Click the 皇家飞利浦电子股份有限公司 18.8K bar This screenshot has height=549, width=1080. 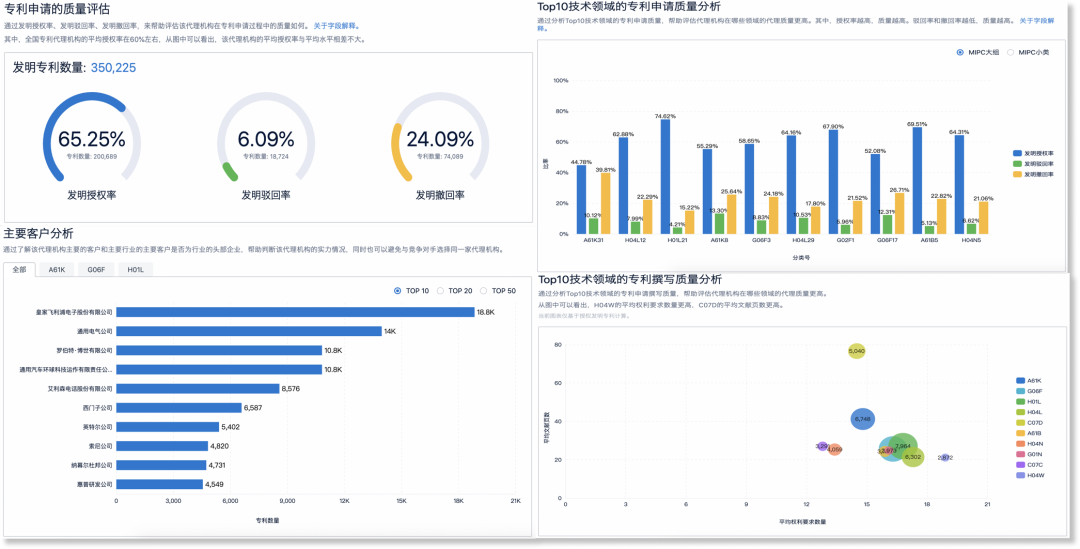coord(295,312)
